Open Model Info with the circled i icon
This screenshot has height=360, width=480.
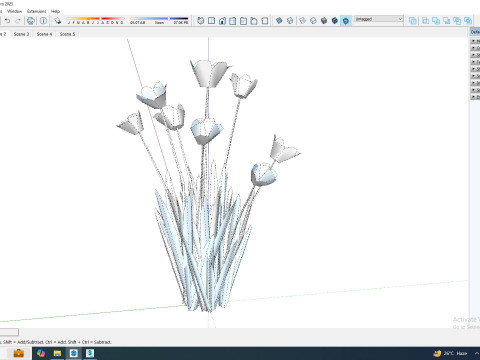pos(43,21)
